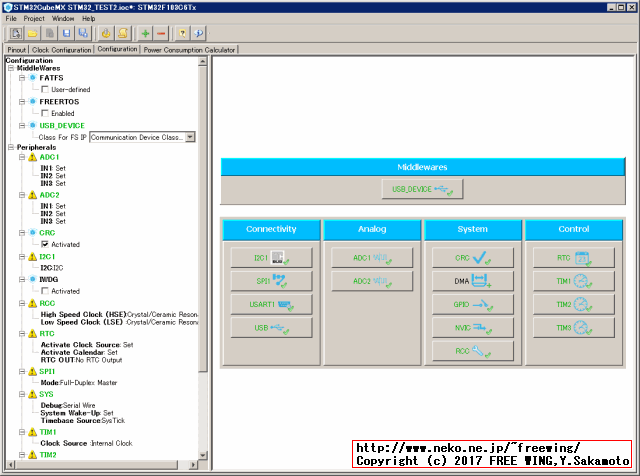Open TIM3 control configuration button

(x=573, y=328)
